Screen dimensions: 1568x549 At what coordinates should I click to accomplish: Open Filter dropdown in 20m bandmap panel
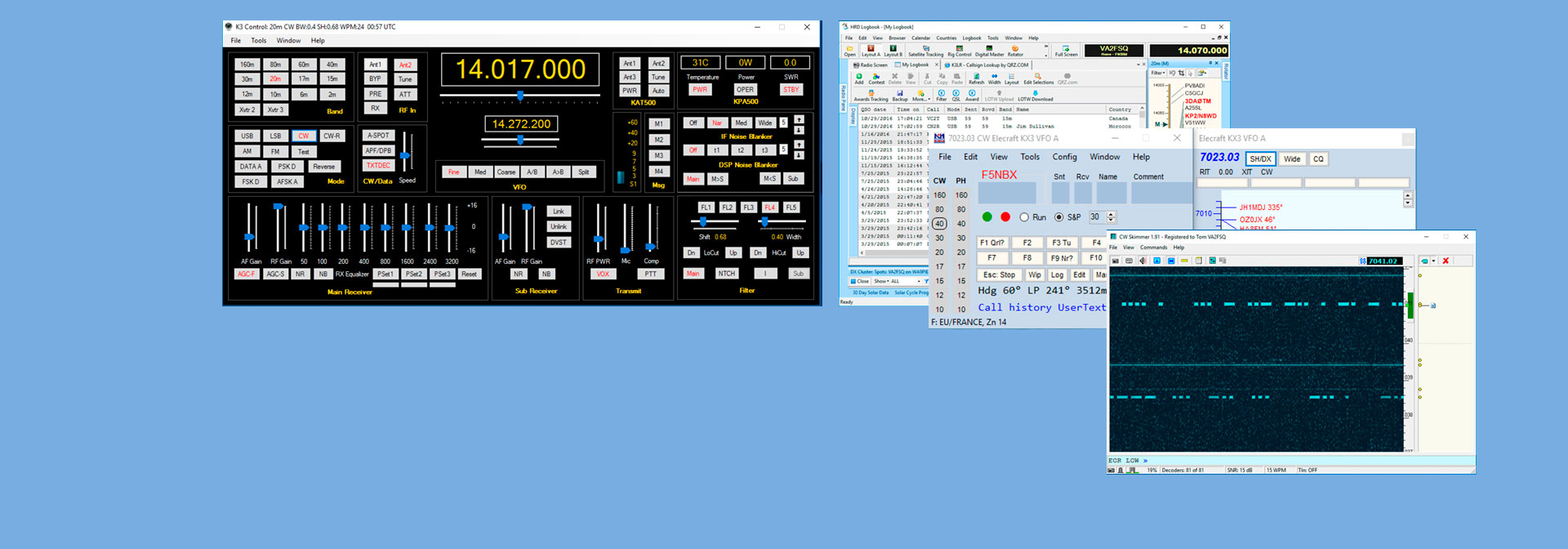click(1157, 73)
